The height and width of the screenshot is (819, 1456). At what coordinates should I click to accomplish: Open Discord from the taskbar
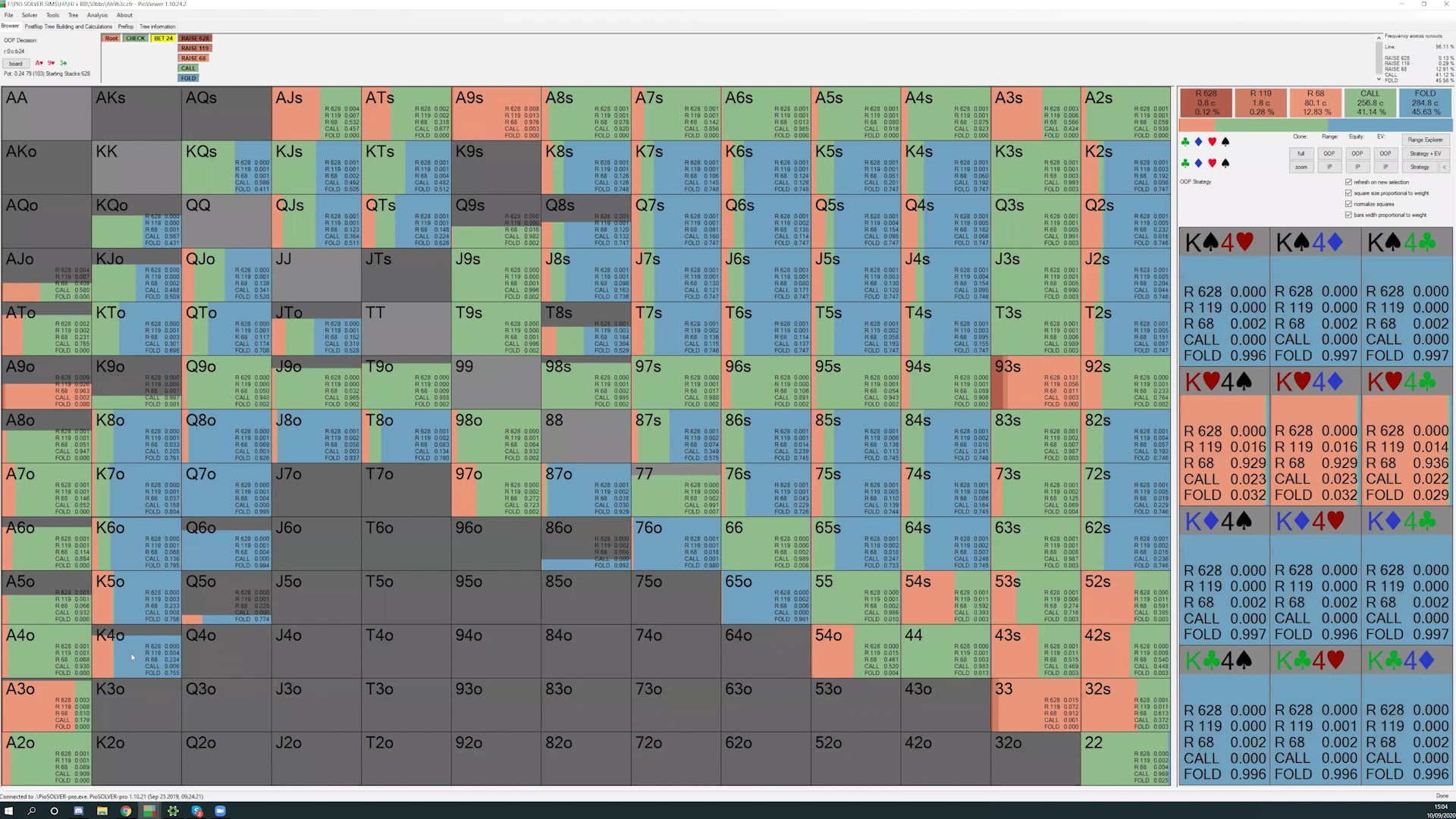coord(78,811)
